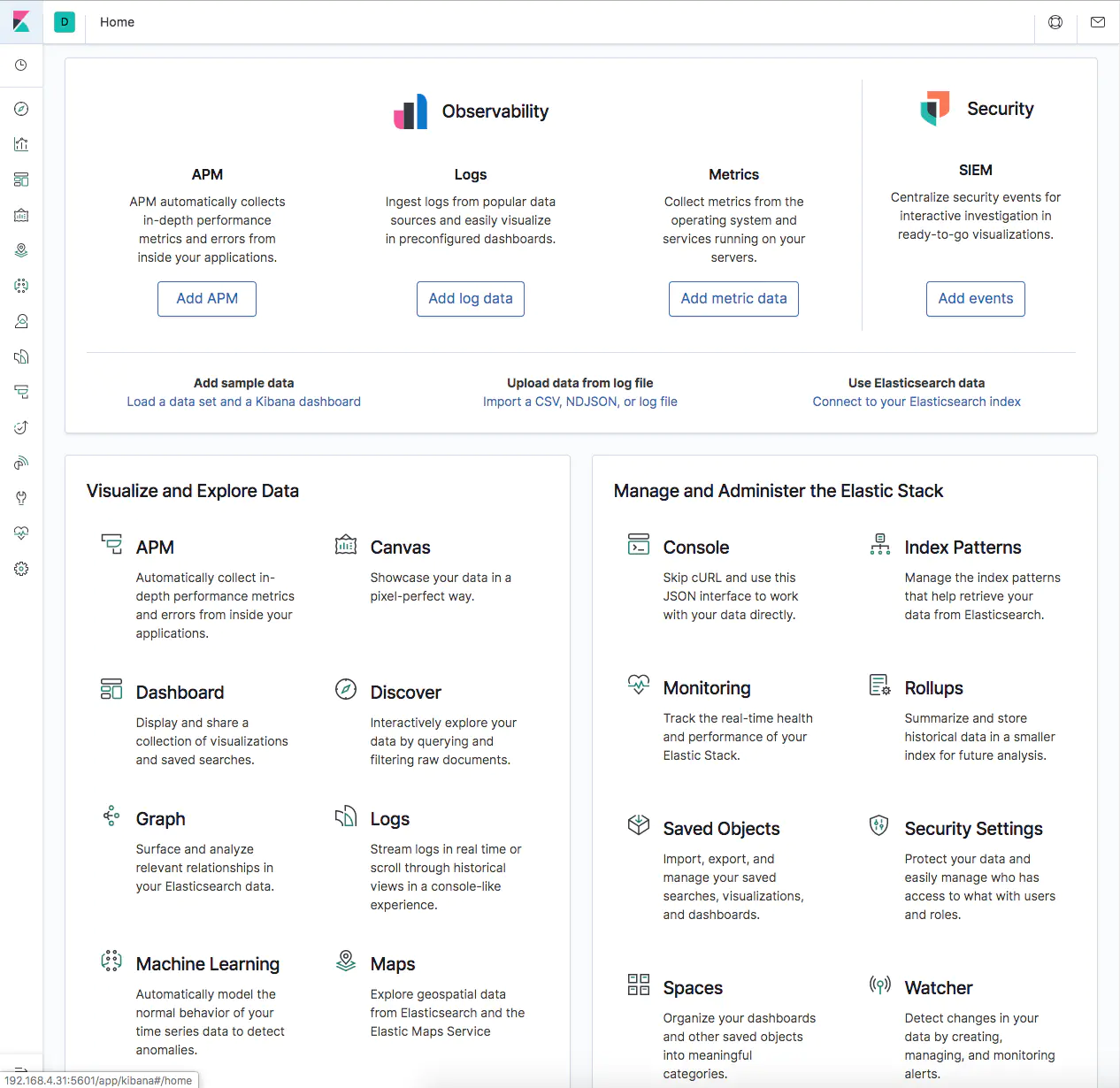Open the Rollups card title
Image resolution: width=1120 pixels, height=1088 pixels.
tap(933, 688)
